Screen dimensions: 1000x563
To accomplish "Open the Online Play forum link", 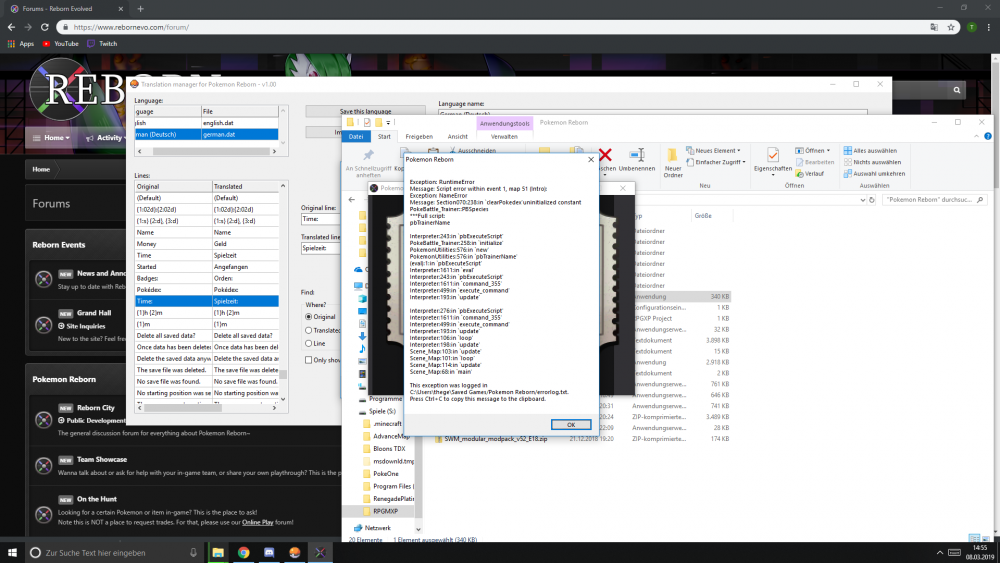I will (258, 523).
